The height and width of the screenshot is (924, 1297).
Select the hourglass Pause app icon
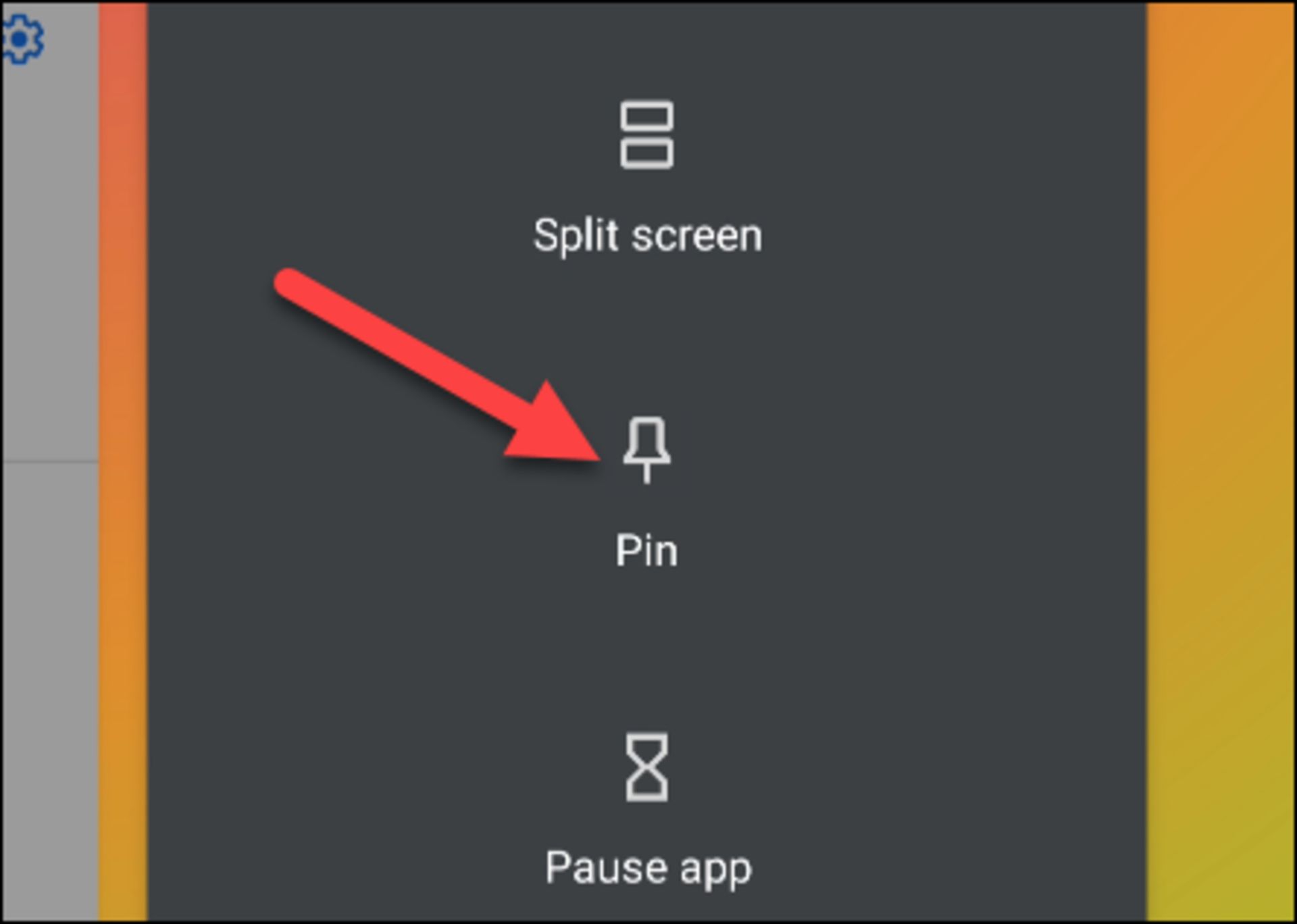(647, 767)
